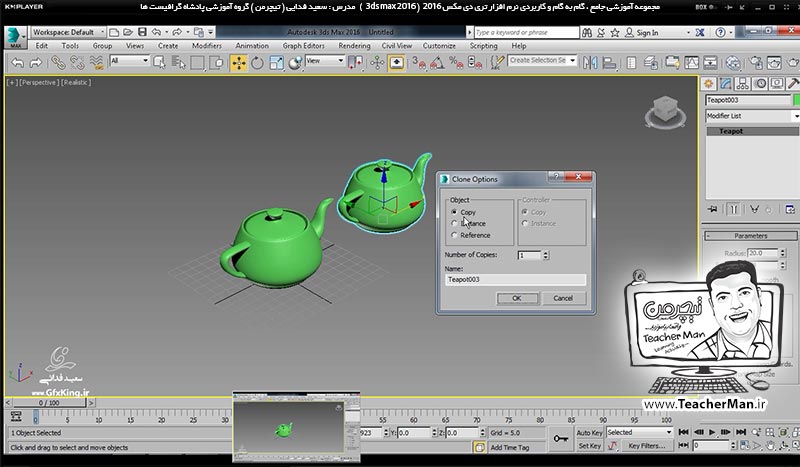The height and width of the screenshot is (467, 800).
Task: Click the Go to End playback button
Action: click(741, 432)
